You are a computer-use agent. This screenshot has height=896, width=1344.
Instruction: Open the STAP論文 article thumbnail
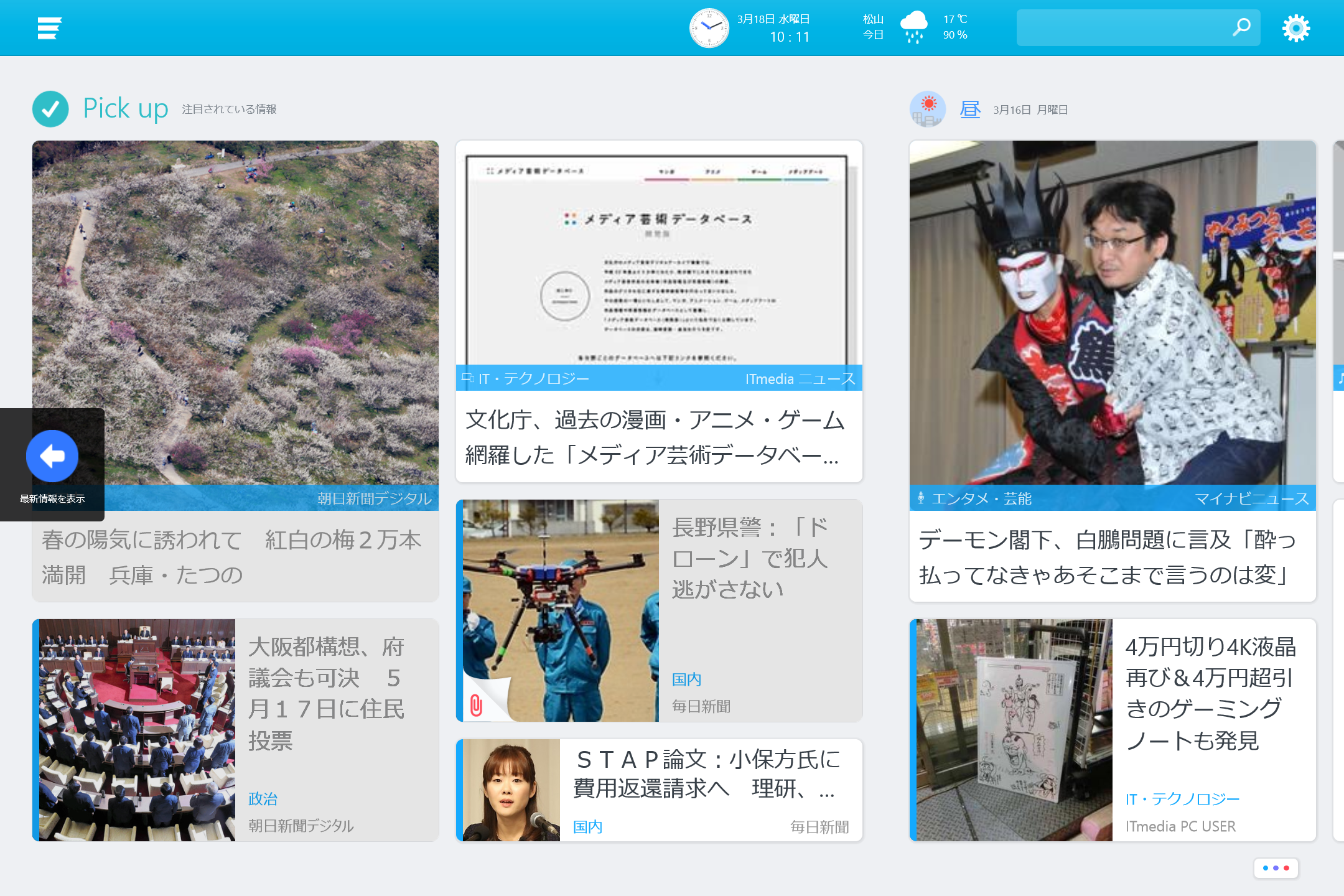click(x=511, y=790)
